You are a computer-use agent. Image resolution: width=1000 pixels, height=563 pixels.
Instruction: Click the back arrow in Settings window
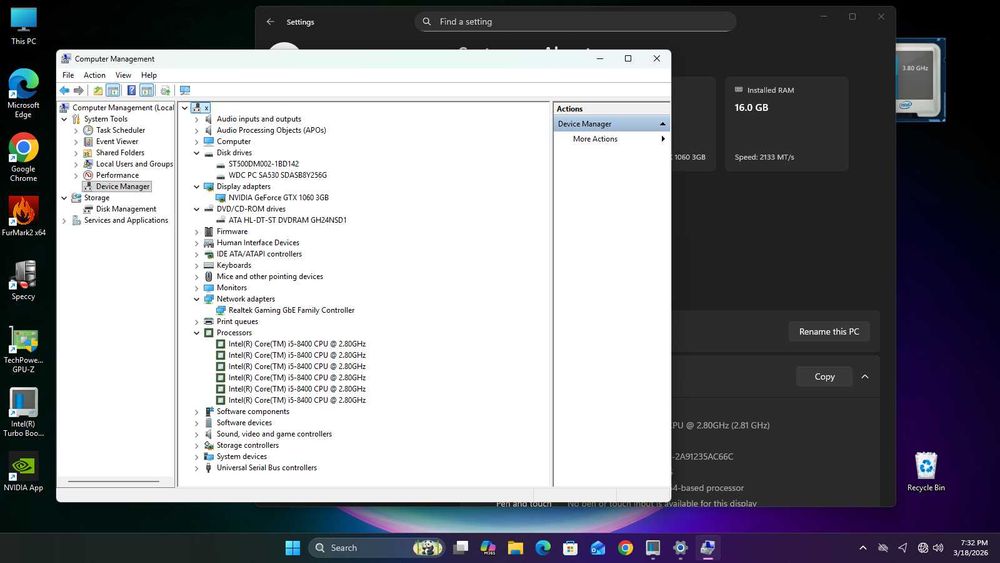coord(270,22)
